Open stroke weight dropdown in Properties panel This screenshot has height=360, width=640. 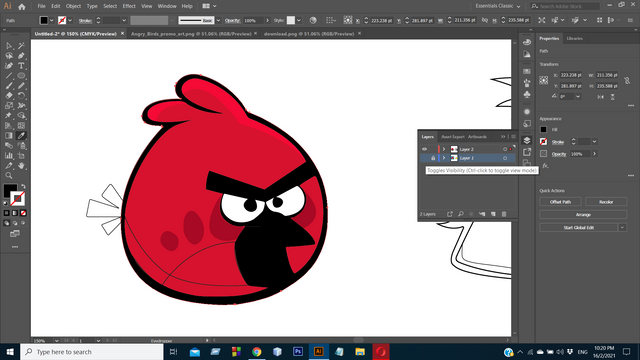pyautogui.click(x=594, y=142)
